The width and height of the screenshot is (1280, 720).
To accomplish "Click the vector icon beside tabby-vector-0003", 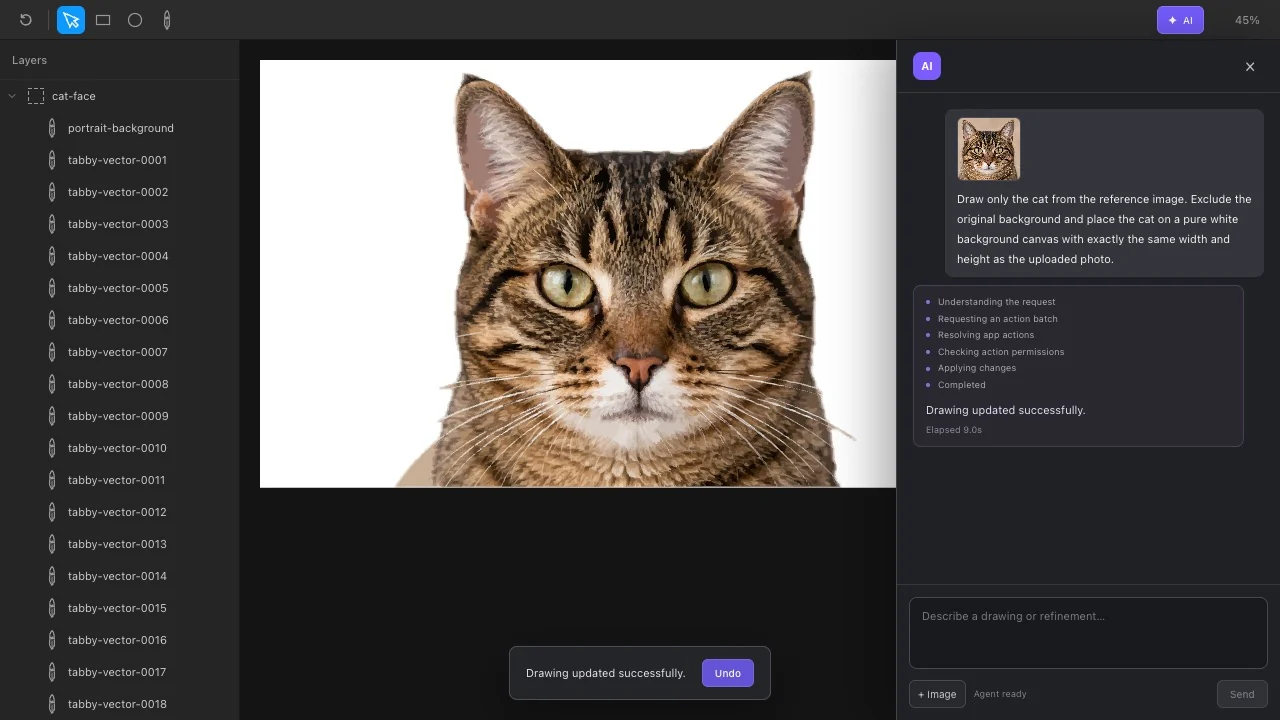I will (52, 224).
